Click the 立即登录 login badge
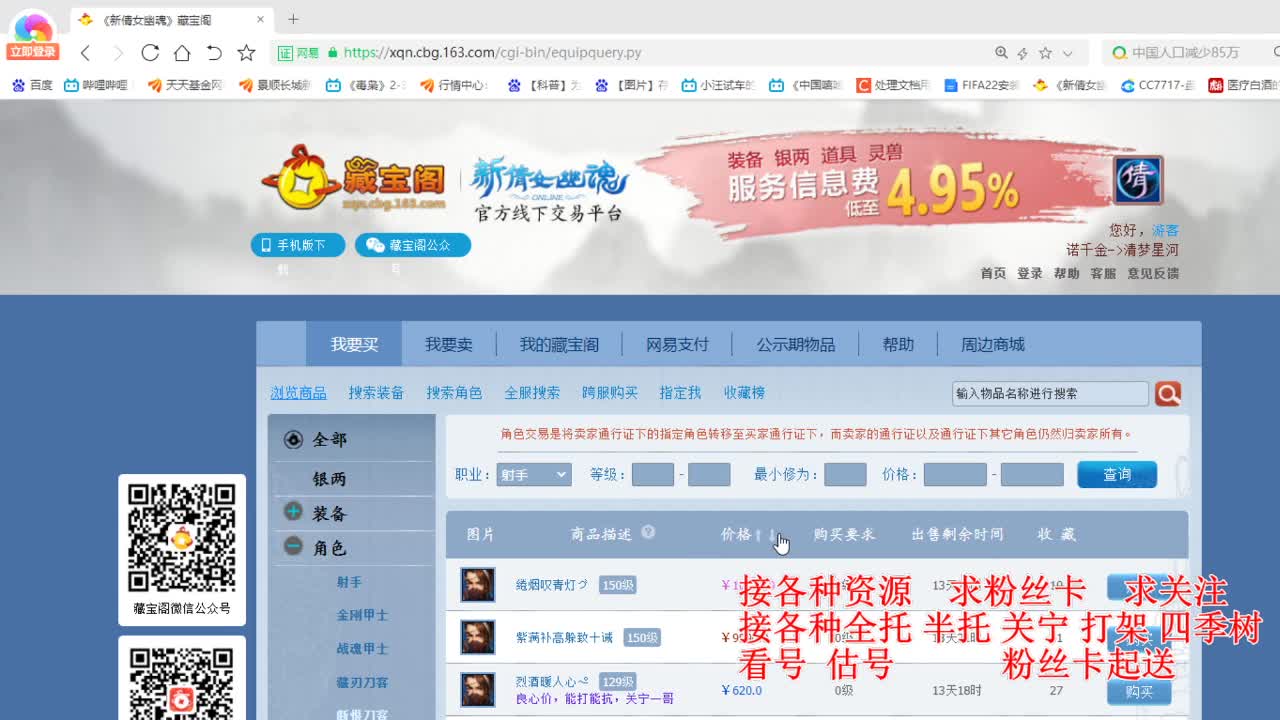Screen dimensions: 1280x720 pos(33,52)
